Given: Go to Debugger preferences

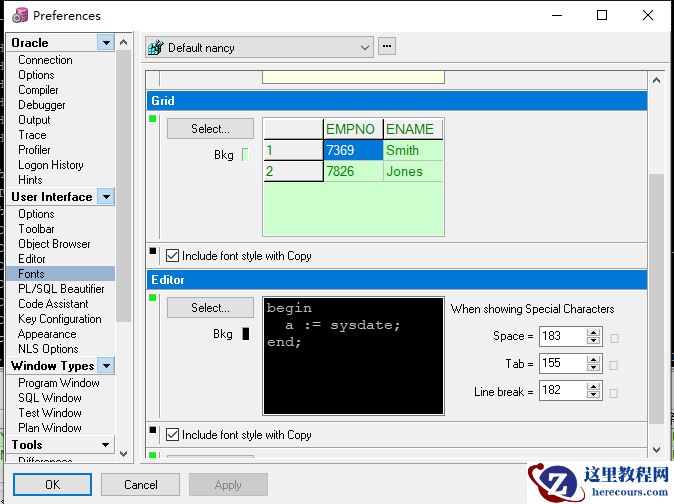Looking at the screenshot, I should [x=42, y=105].
